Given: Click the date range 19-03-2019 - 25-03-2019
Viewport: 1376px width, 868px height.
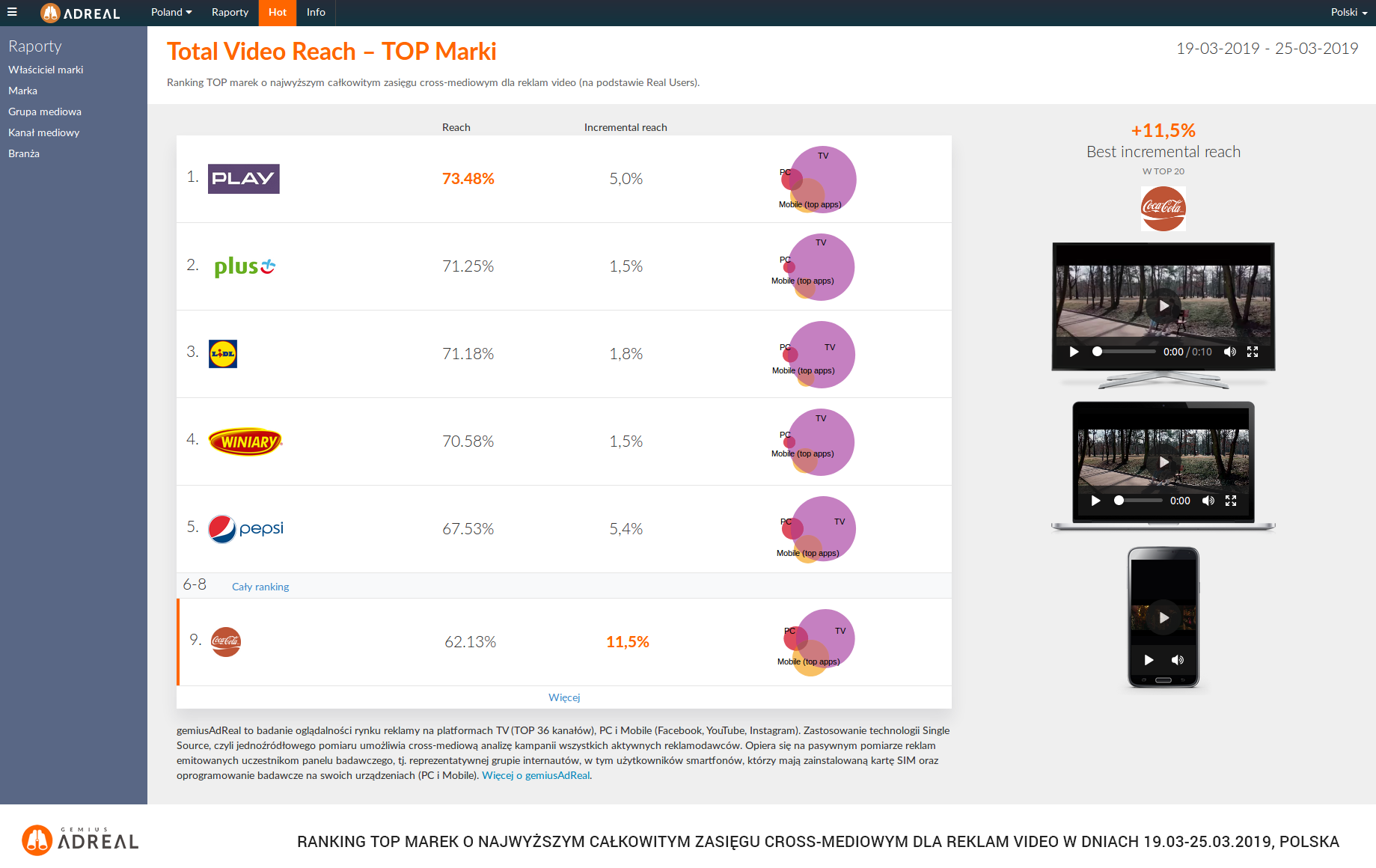Looking at the screenshot, I should pyautogui.click(x=1268, y=49).
